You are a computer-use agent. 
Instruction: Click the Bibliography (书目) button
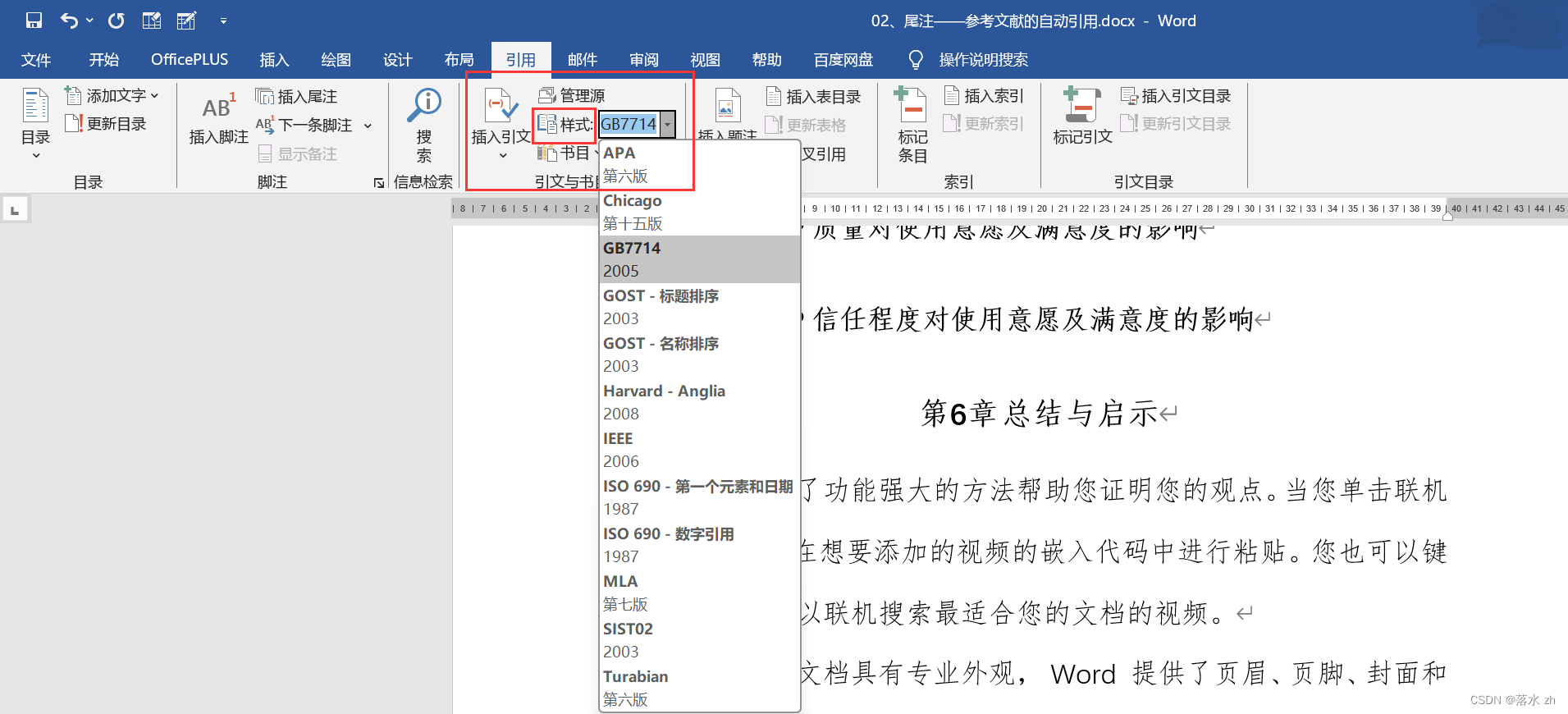click(565, 153)
